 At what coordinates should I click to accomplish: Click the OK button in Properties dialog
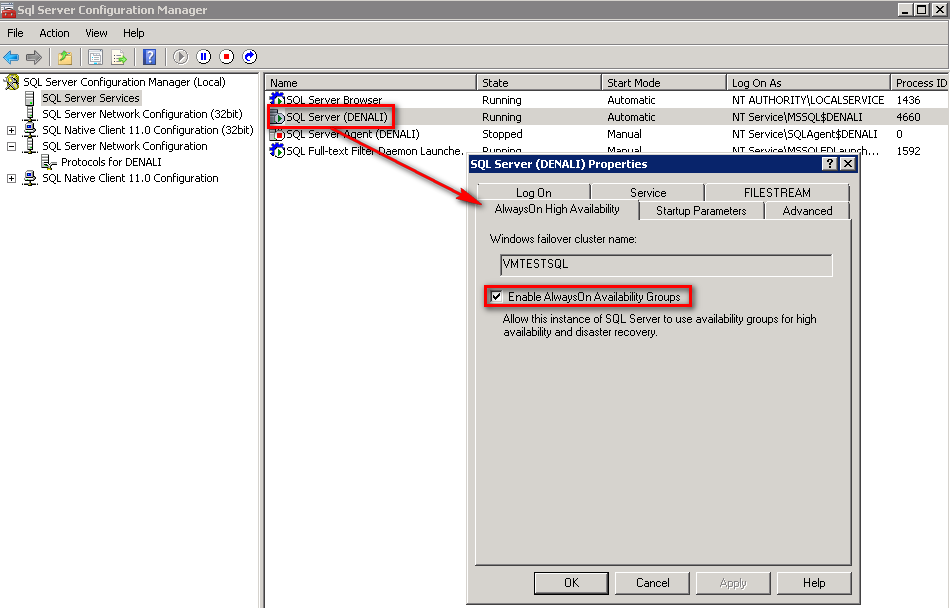571,583
